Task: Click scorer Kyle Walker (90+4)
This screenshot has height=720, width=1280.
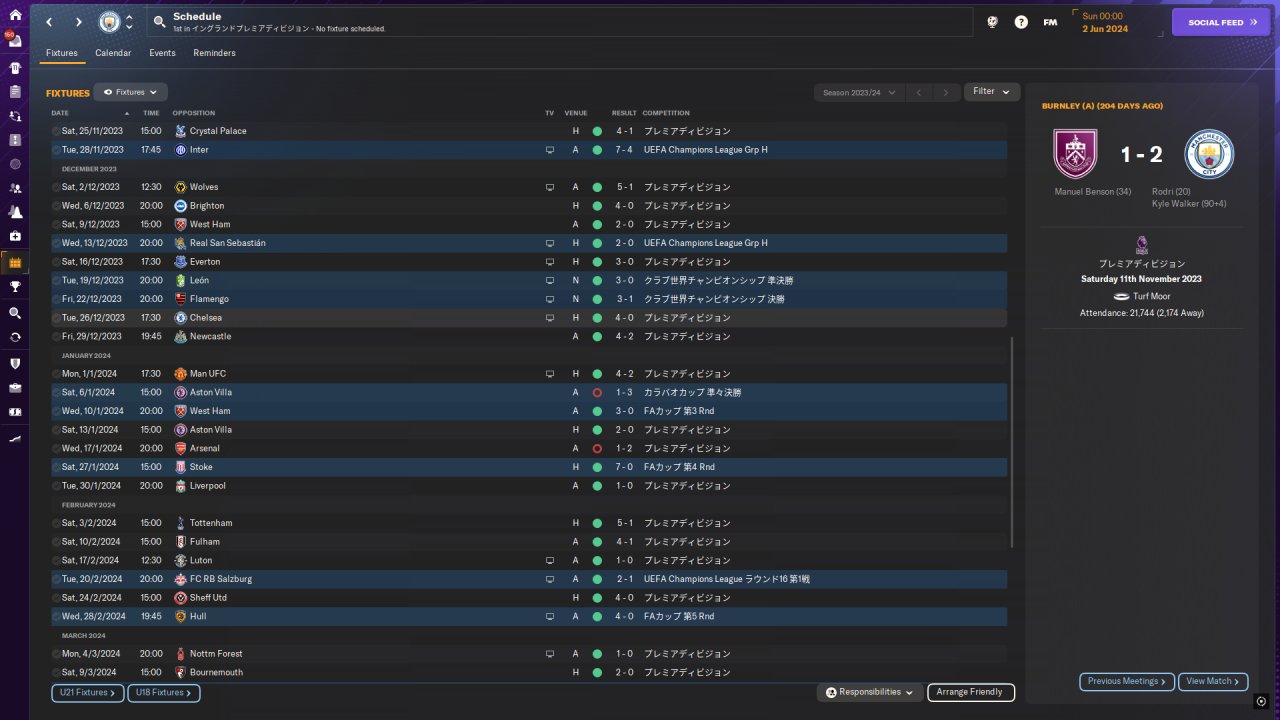Action: pyautogui.click(x=1189, y=204)
